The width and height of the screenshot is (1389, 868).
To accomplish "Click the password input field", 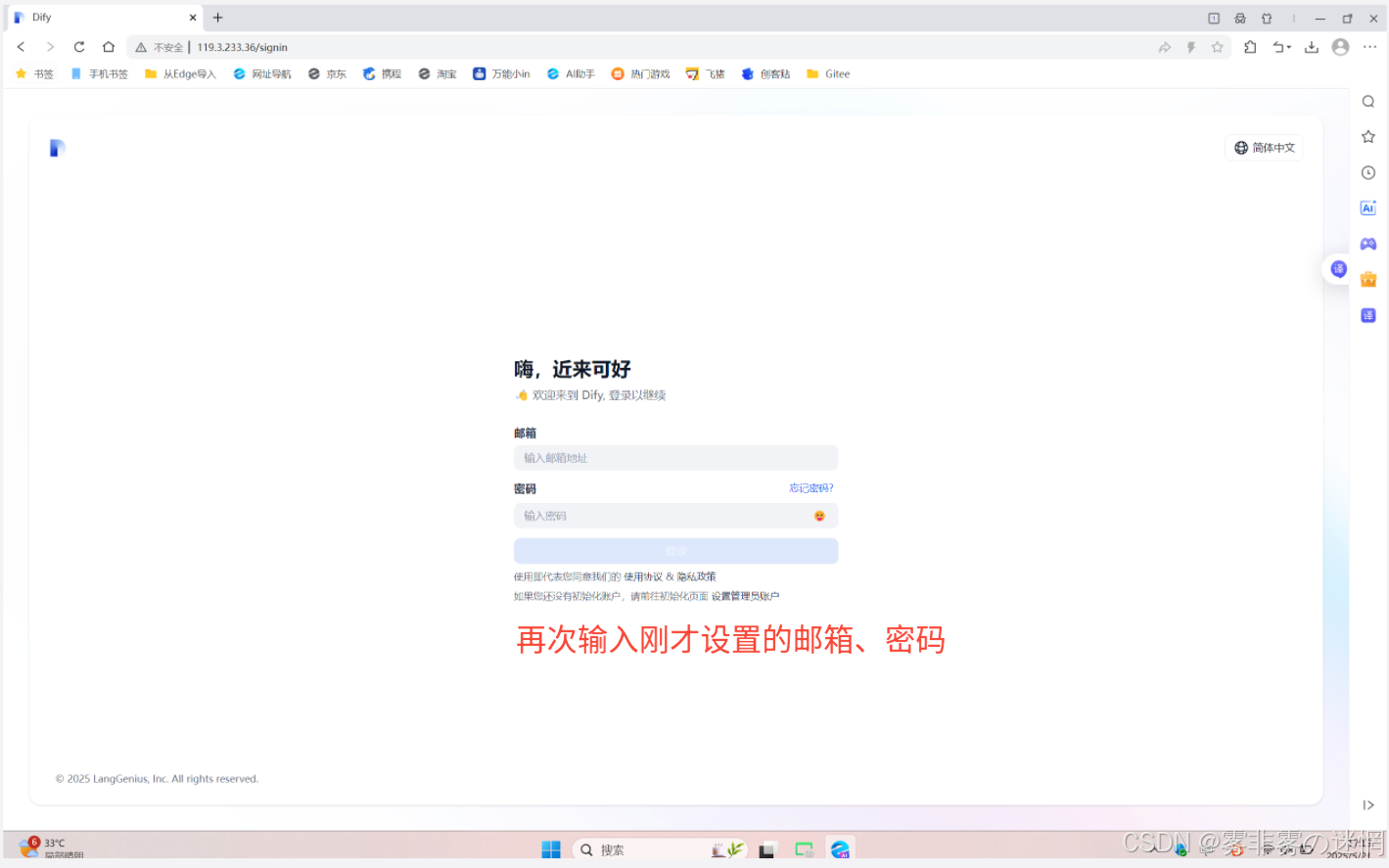I will click(x=675, y=516).
